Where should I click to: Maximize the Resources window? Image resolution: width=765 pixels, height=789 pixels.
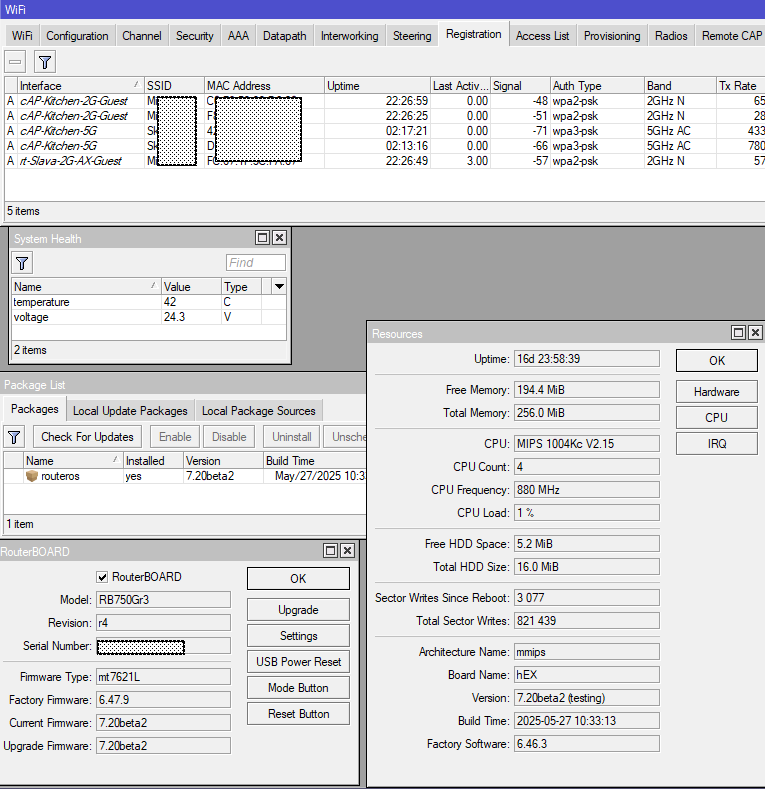738,333
